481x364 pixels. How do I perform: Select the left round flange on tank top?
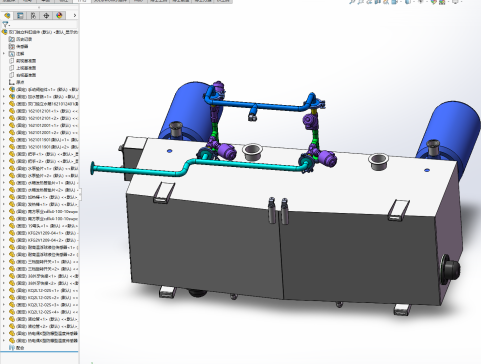pyautogui.click(x=251, y=151)
